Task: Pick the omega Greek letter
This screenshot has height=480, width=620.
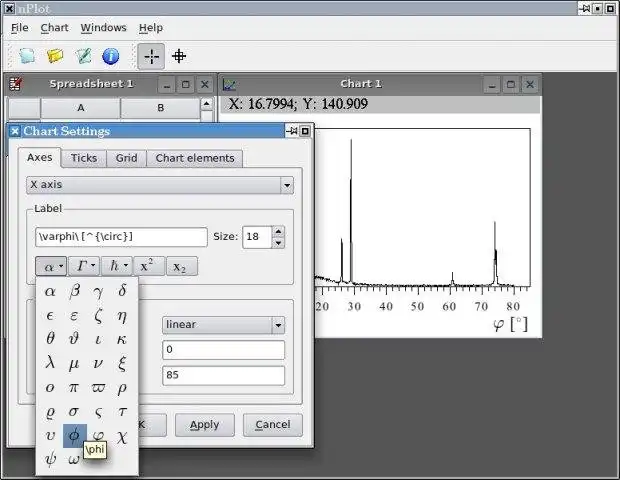Action: (x=74, y=459)
